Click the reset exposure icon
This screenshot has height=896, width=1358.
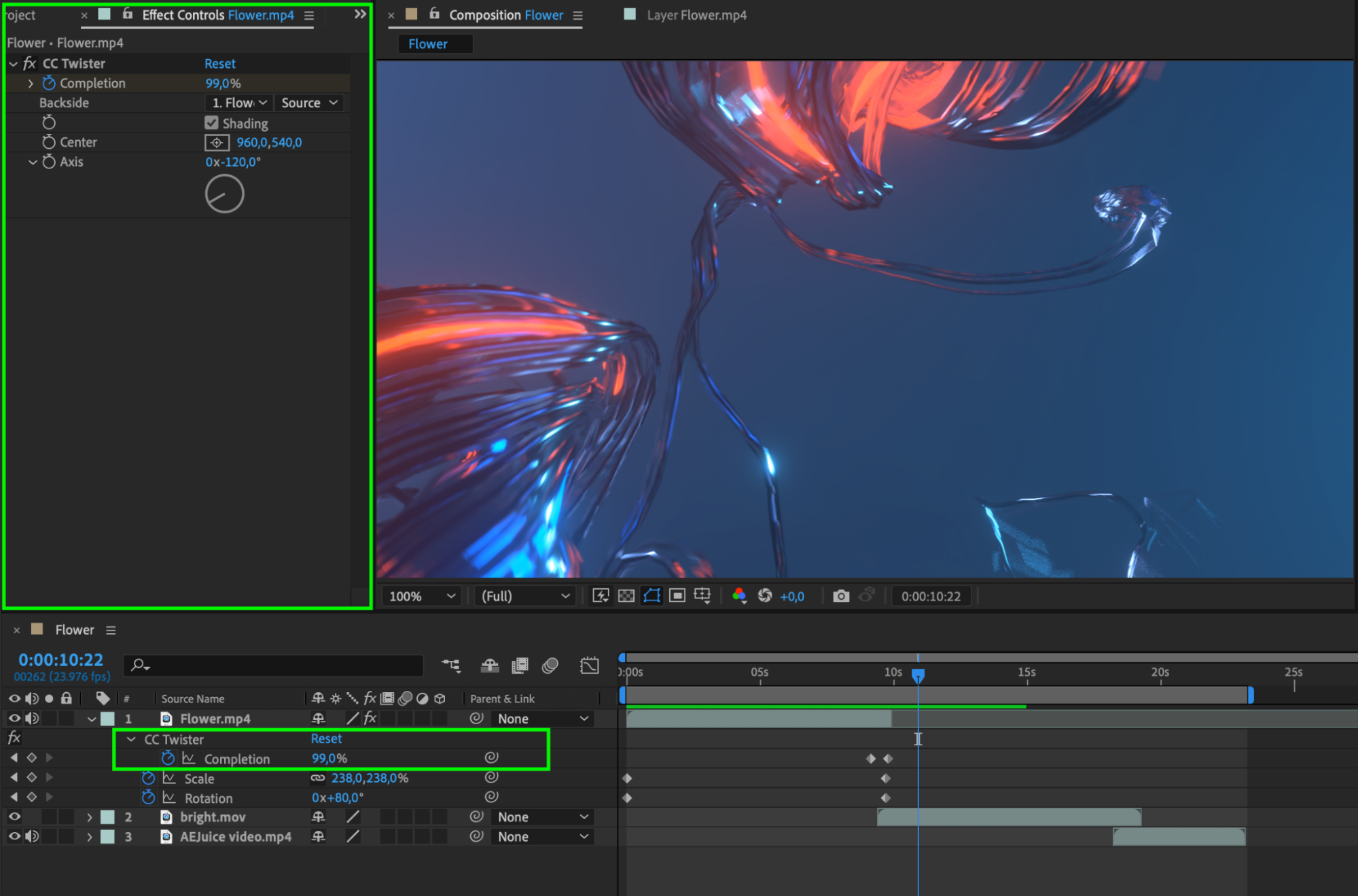(x=765, y=596)
